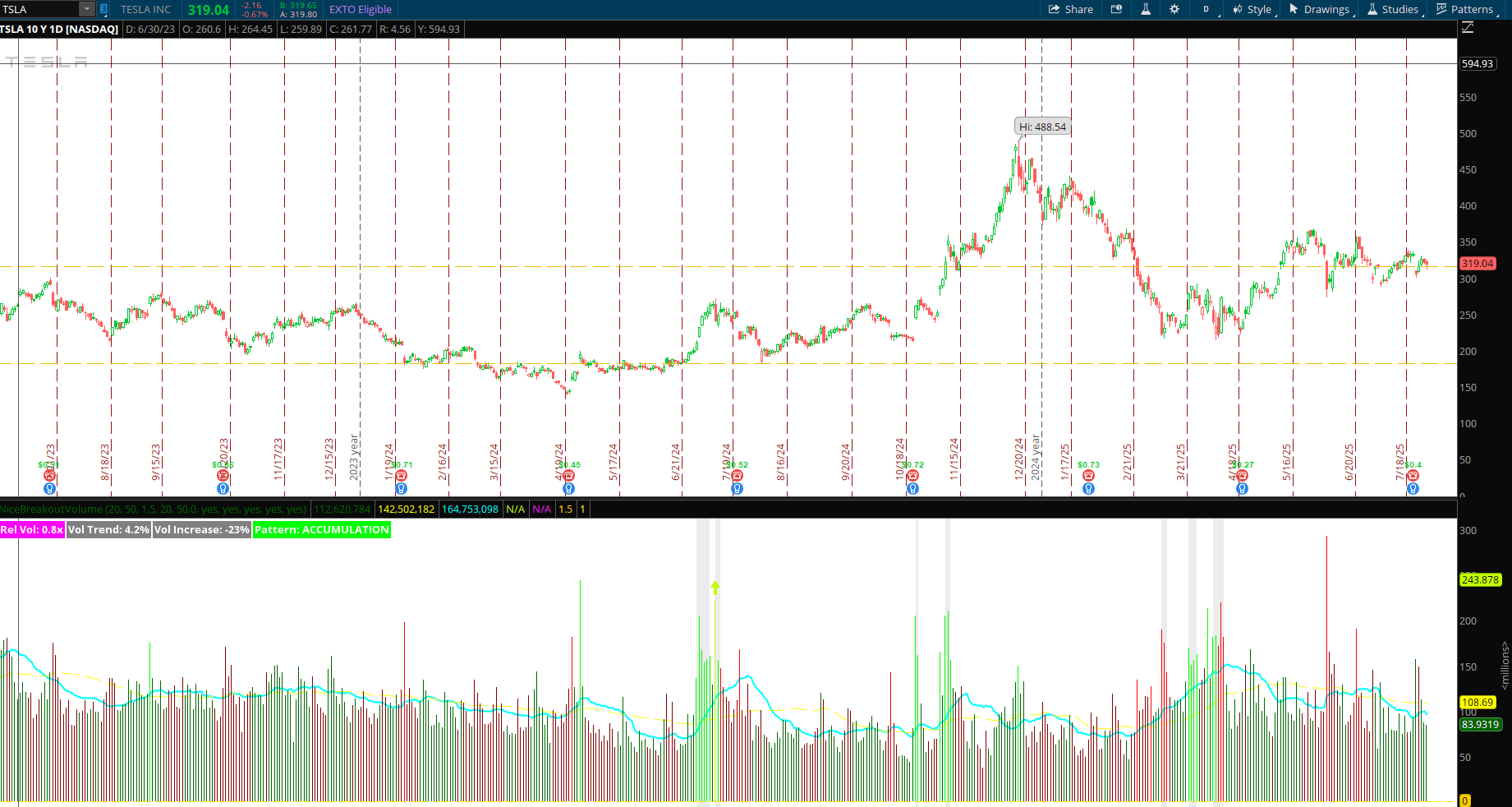Click the magenta N/A value in study header
This screenshot has width=1512, height=807.
[542, 510]
